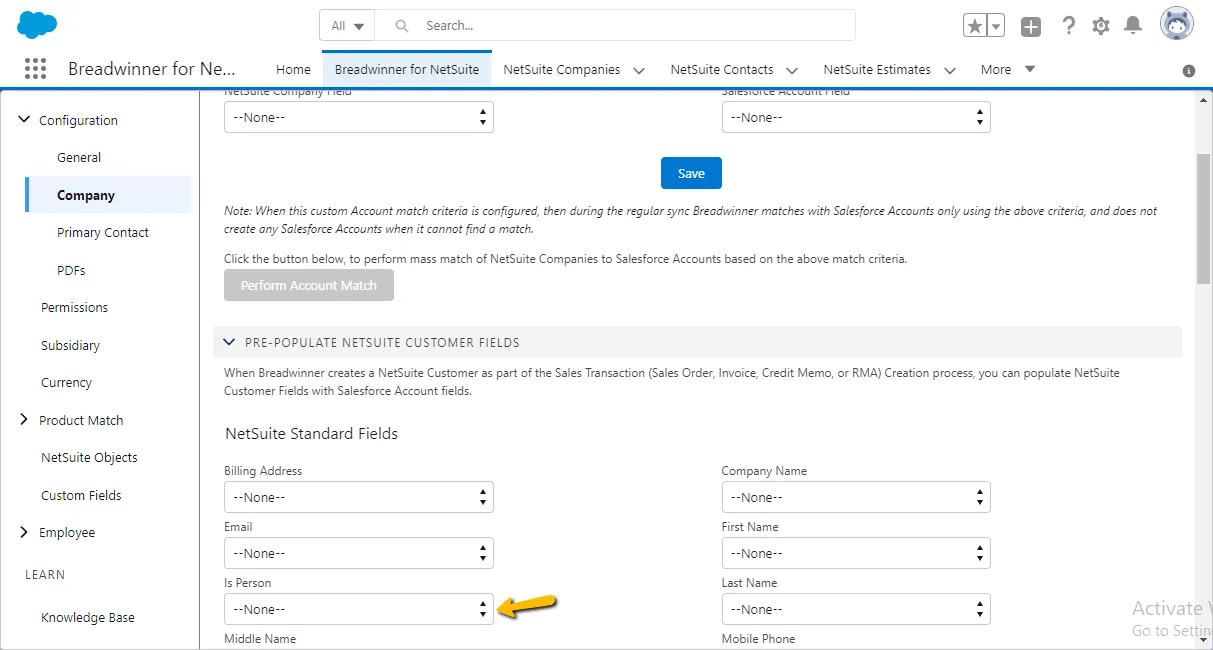Expand the NetSuite Estimates tab chevron

[x=950, y=70]
